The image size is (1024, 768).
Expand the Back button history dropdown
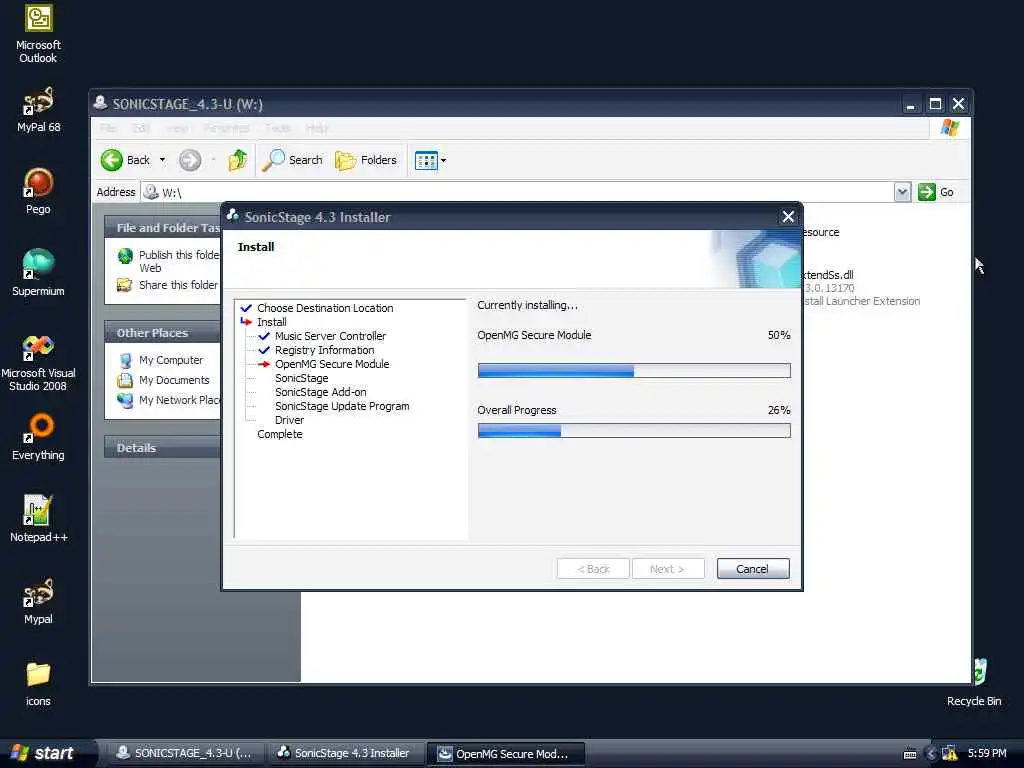pyautogui.click(x=162, y=160)
